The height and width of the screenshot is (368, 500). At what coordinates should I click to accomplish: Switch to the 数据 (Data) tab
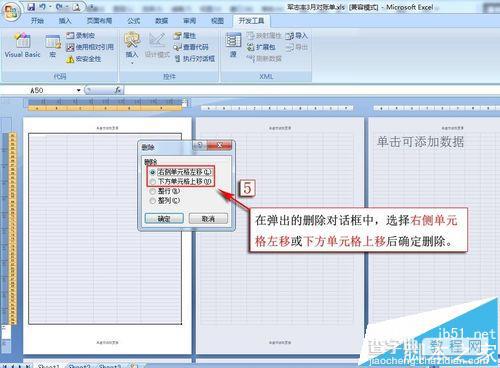click(161, 21)
